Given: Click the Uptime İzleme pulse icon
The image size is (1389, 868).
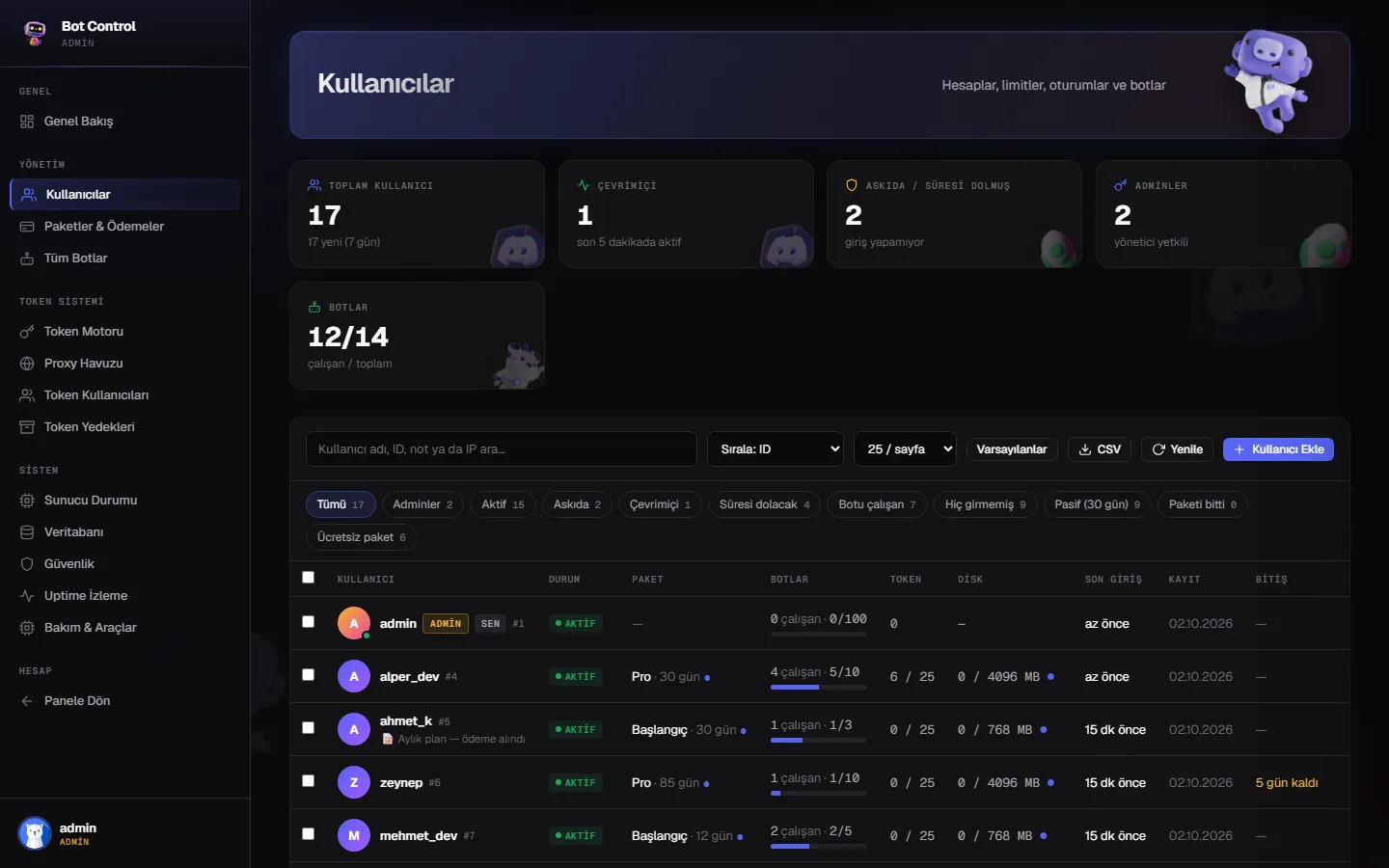Looking at the screenshot, I should point(27,596).
